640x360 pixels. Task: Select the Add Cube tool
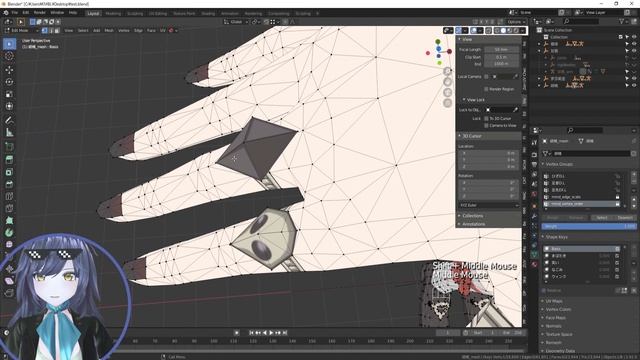[x=9, y=147]
